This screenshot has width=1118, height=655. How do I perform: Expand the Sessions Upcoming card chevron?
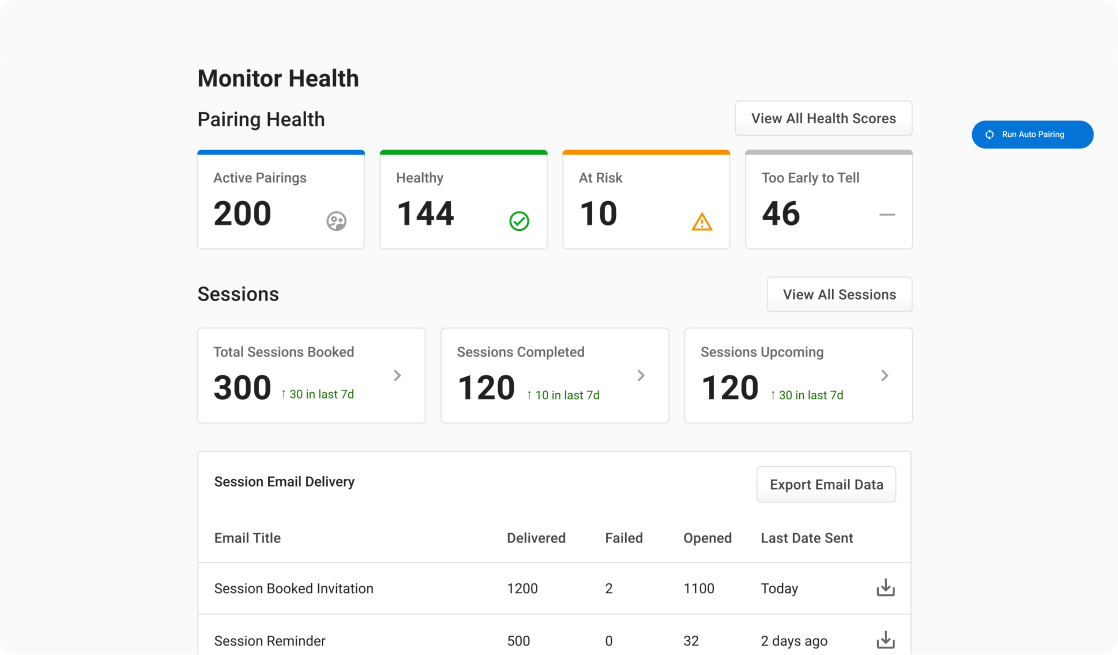click(884, 375)
